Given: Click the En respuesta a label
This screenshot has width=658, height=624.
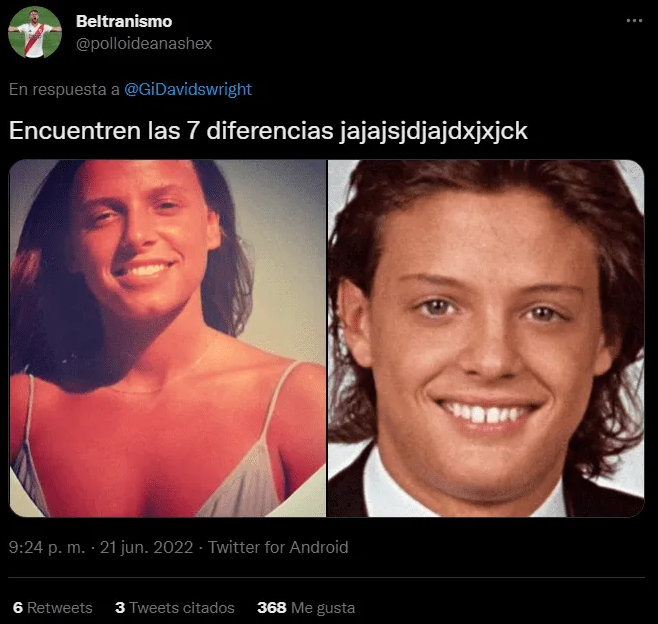Looking at the screenshot, I should pyautogui.click(x=64, y=89).
